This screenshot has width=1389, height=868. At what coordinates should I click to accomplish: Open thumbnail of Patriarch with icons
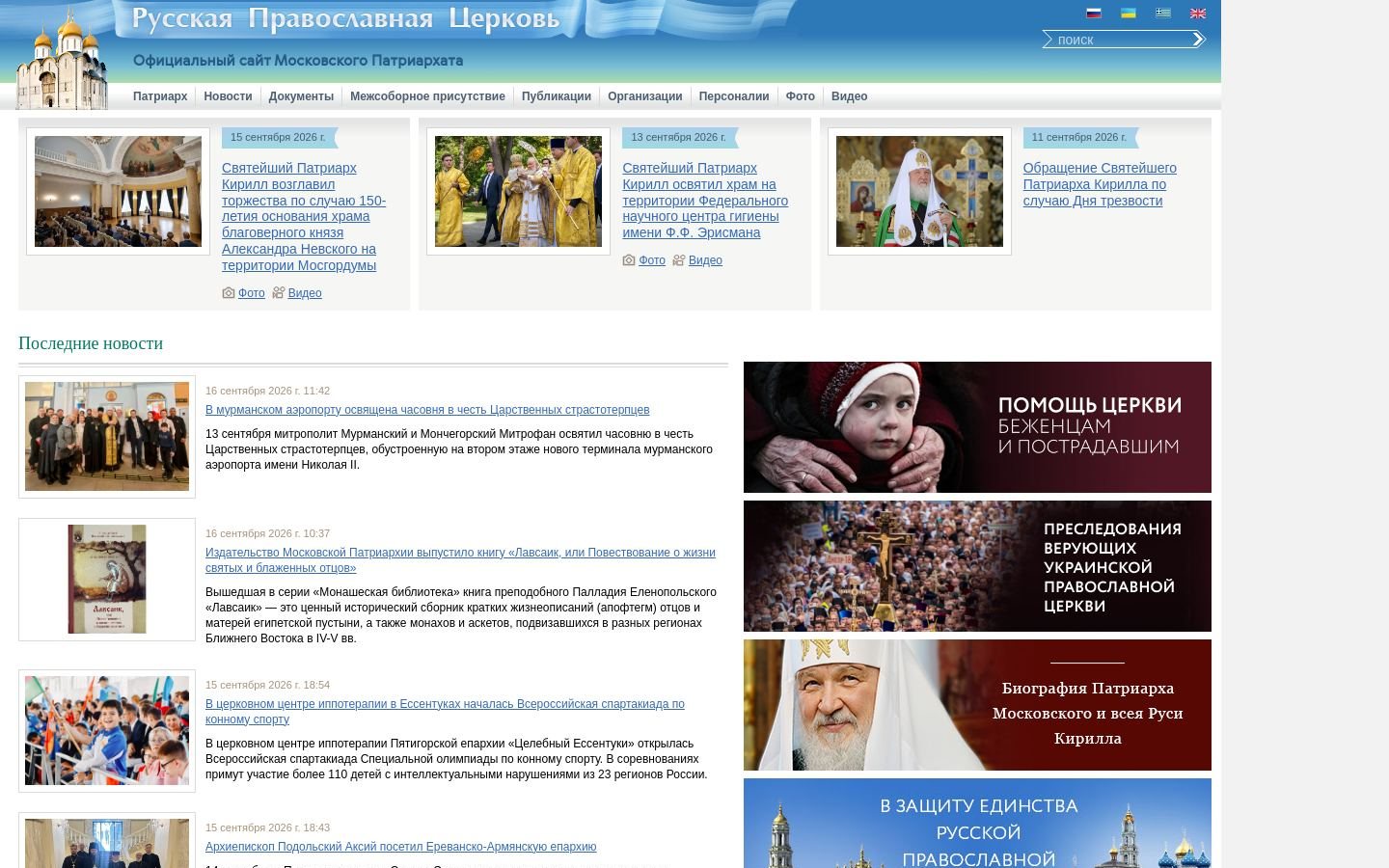919,191
